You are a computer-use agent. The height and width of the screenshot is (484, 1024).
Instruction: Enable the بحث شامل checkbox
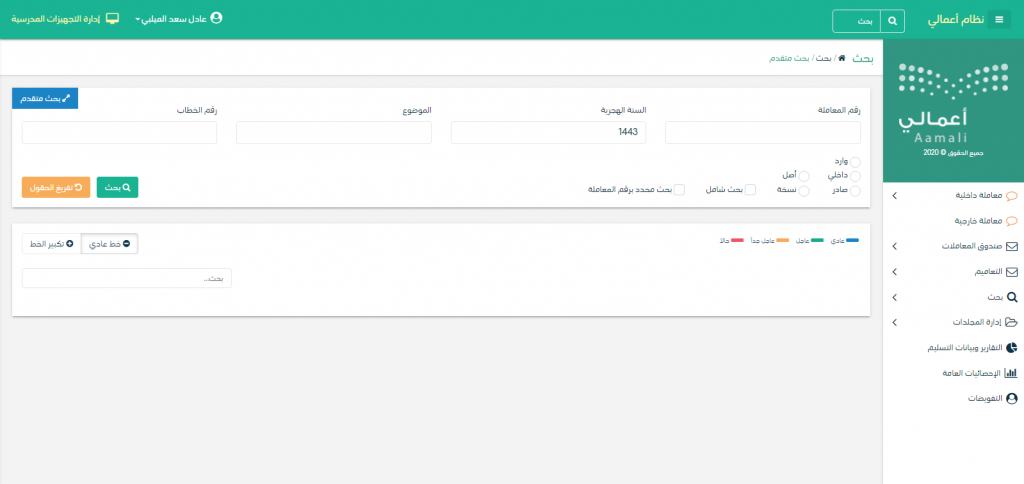tap(750, 189)
